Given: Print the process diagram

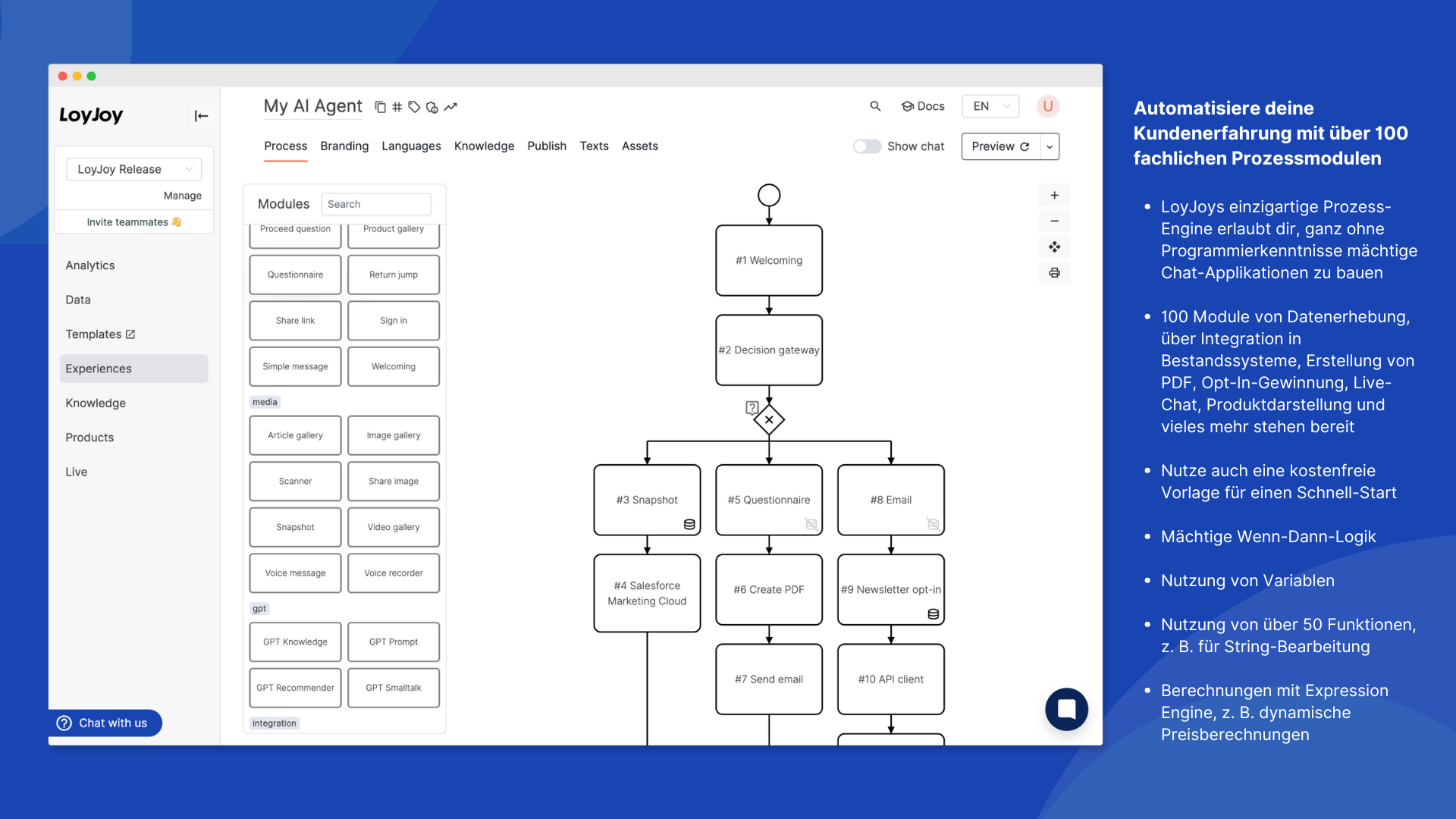Looking at the screenshot, I should click(1054, 272).
